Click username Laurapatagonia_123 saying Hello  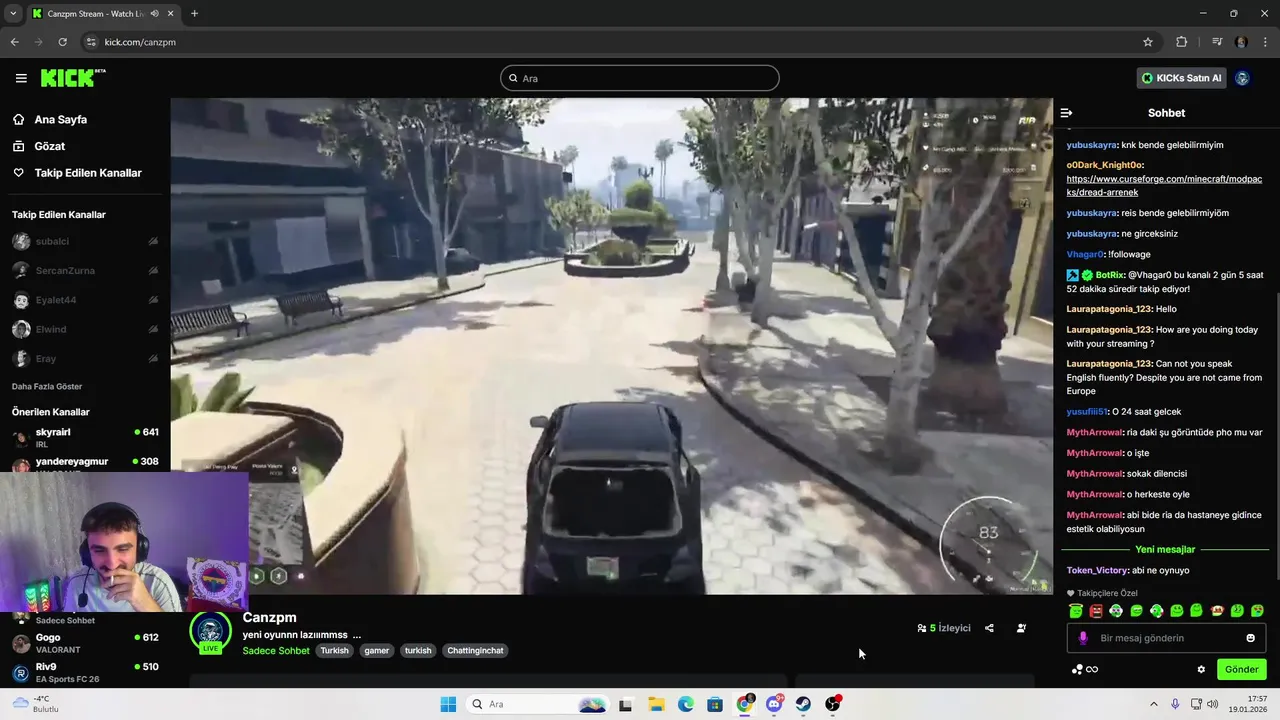click(x=1109, y=309)
